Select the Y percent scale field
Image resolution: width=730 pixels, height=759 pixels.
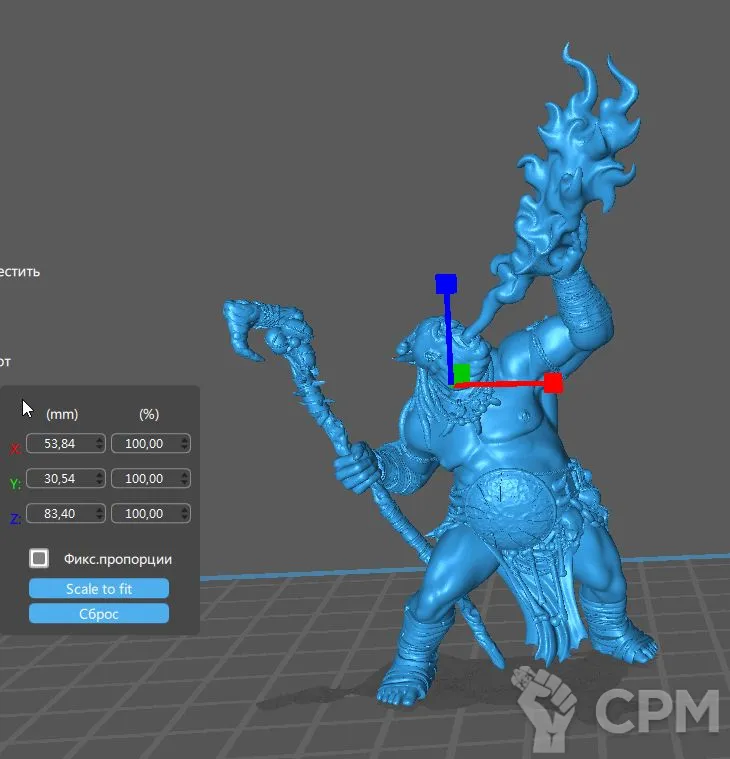click(x=144, y=479)
